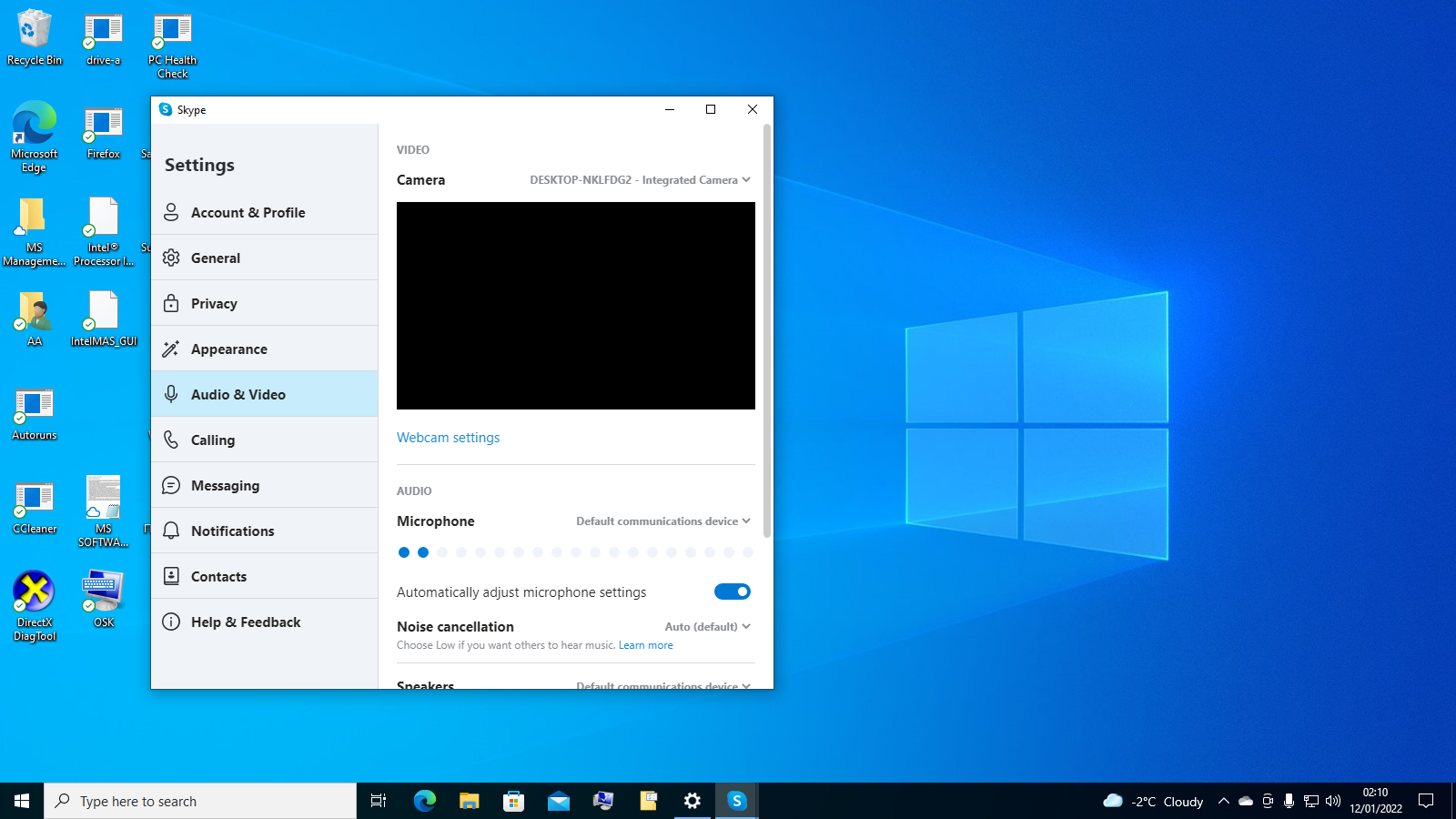This screenshot has width=1456, height=819.
Task: Open Privacy lock icon section
Action: 171,303
